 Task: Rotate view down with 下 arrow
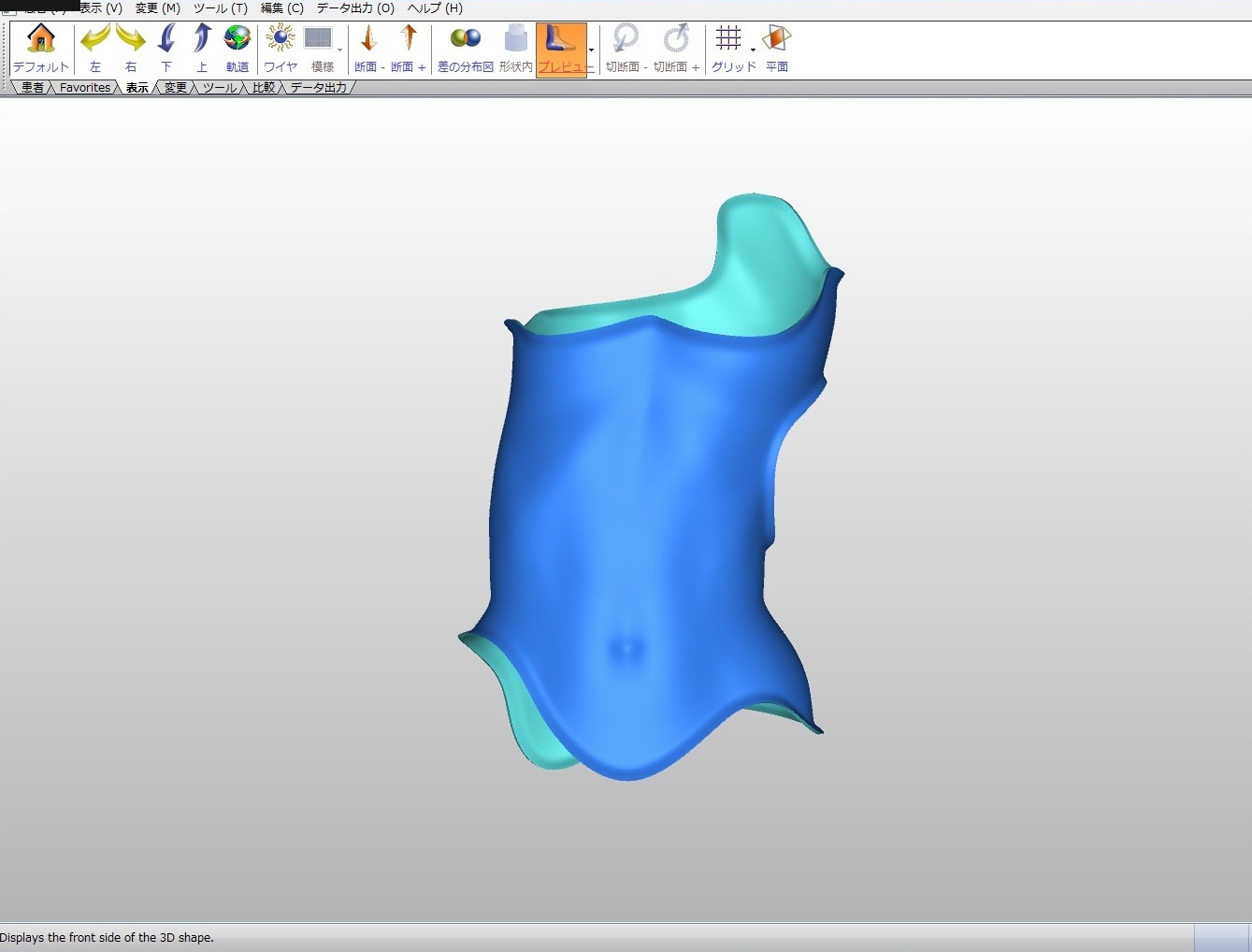tap(166, 49)
